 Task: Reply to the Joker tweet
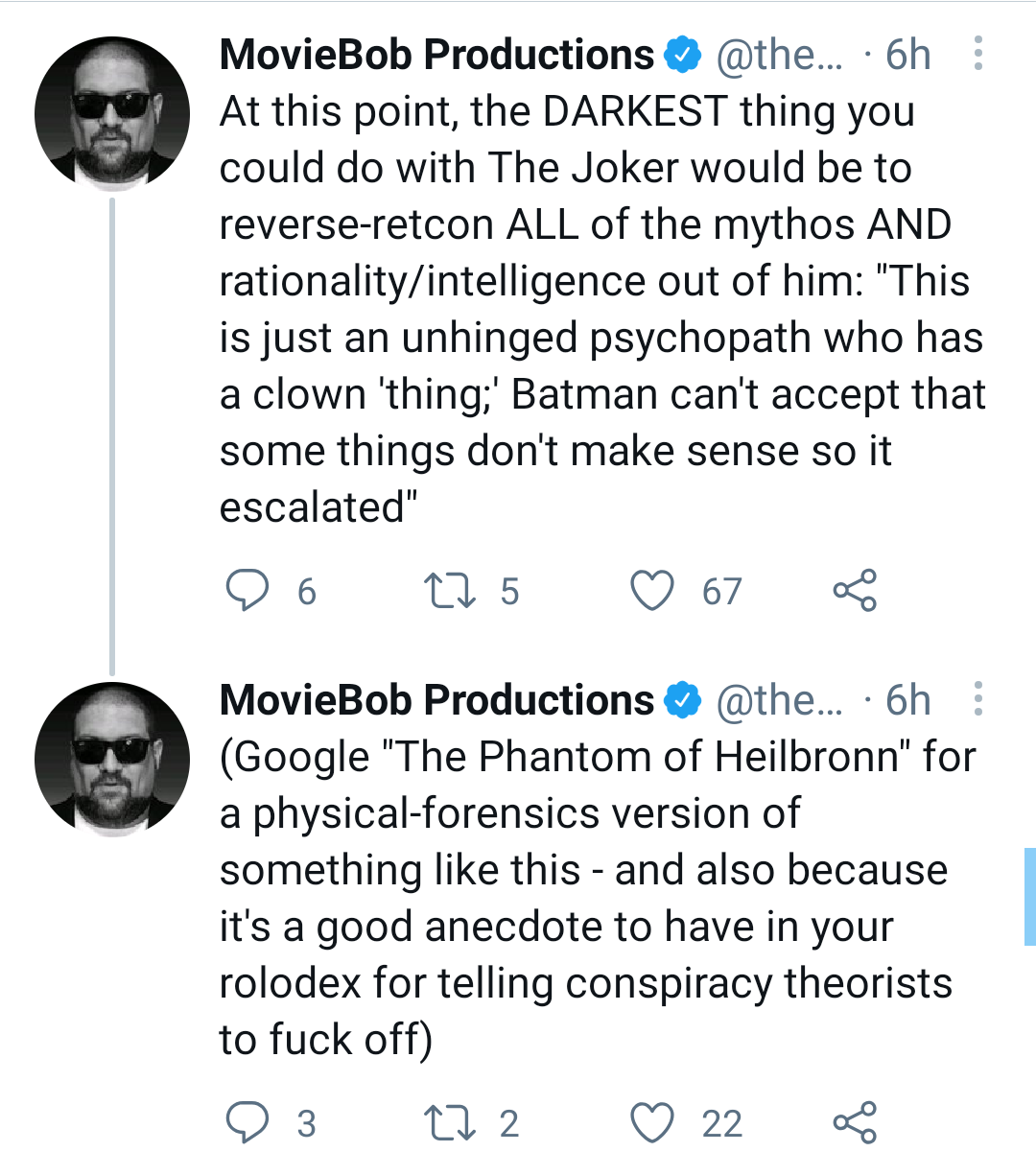(x=247, y=591)
